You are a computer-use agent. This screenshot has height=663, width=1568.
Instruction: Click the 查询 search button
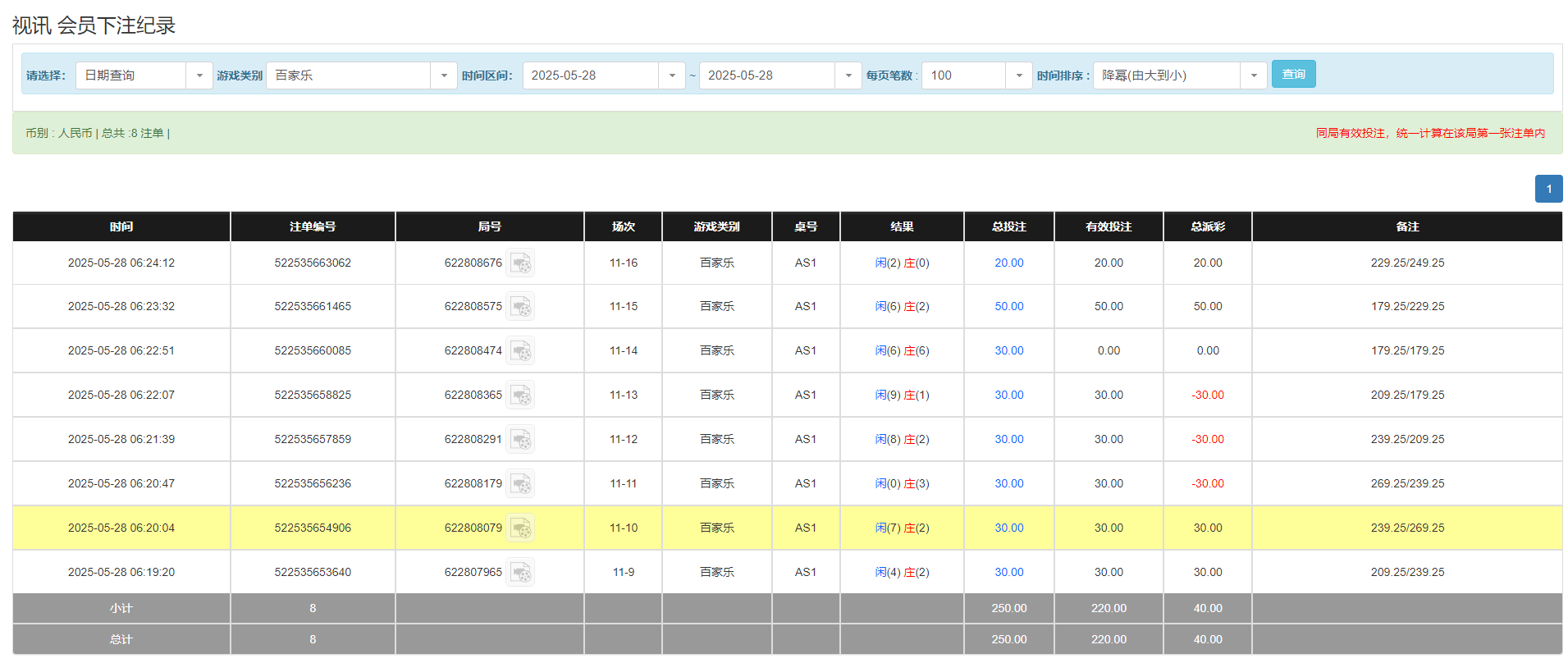pyautogui.click(x=1293, y=75)
